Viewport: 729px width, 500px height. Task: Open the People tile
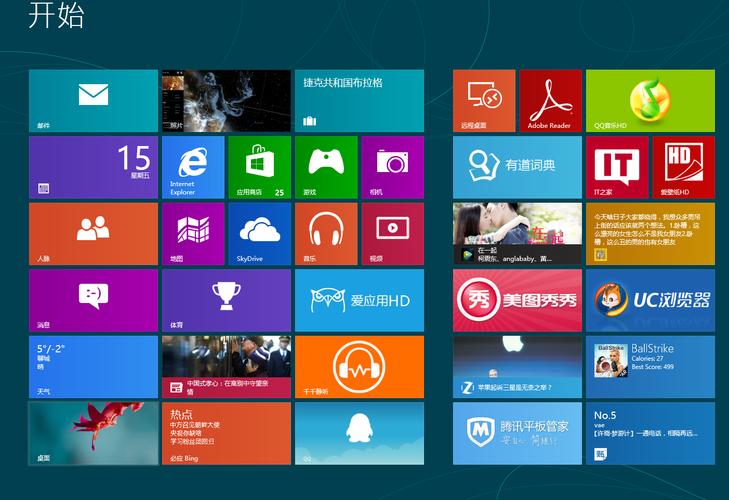(x=93, y=233)
